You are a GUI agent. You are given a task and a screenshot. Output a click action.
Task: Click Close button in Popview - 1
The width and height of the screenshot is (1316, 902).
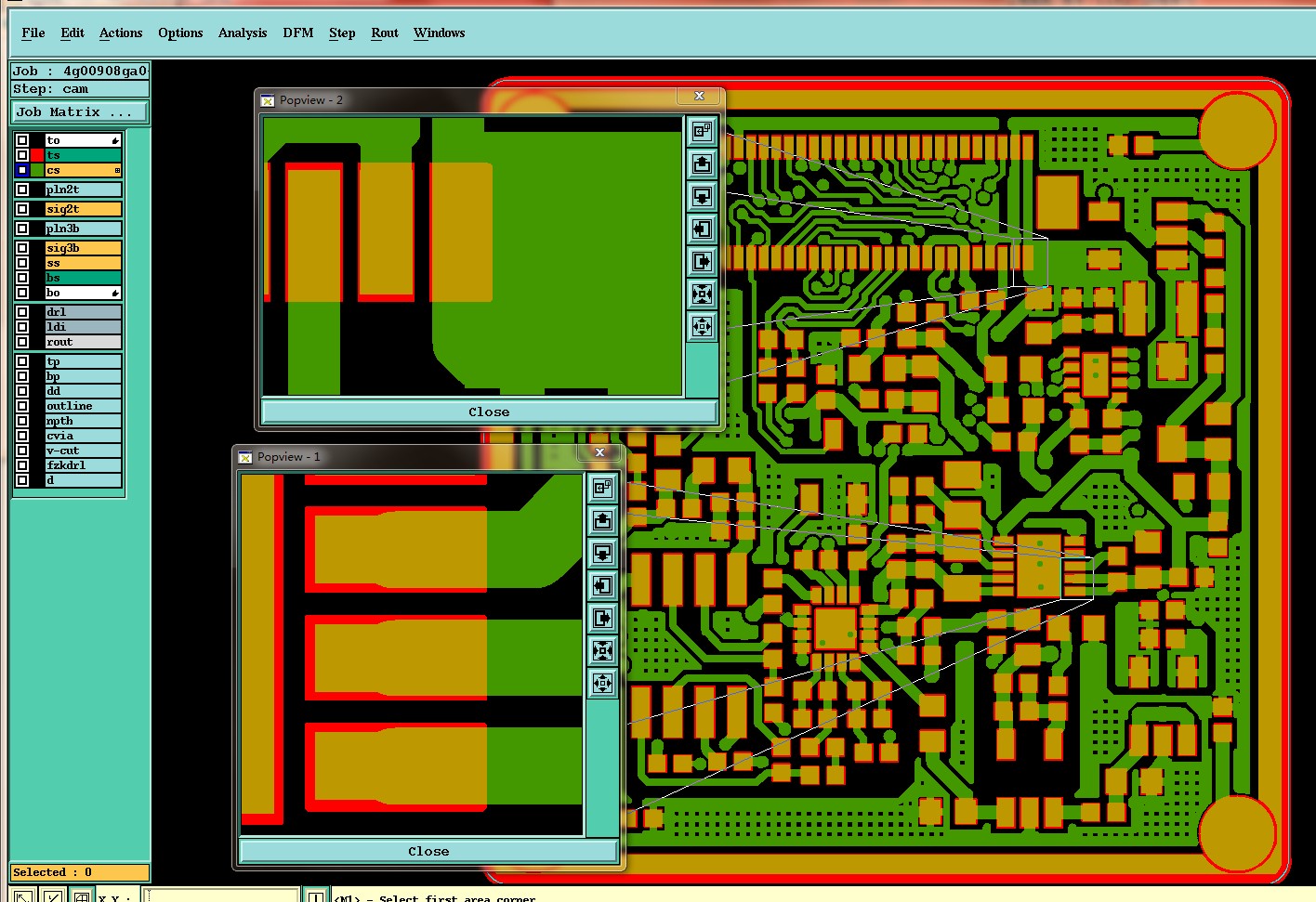[428, 851]
